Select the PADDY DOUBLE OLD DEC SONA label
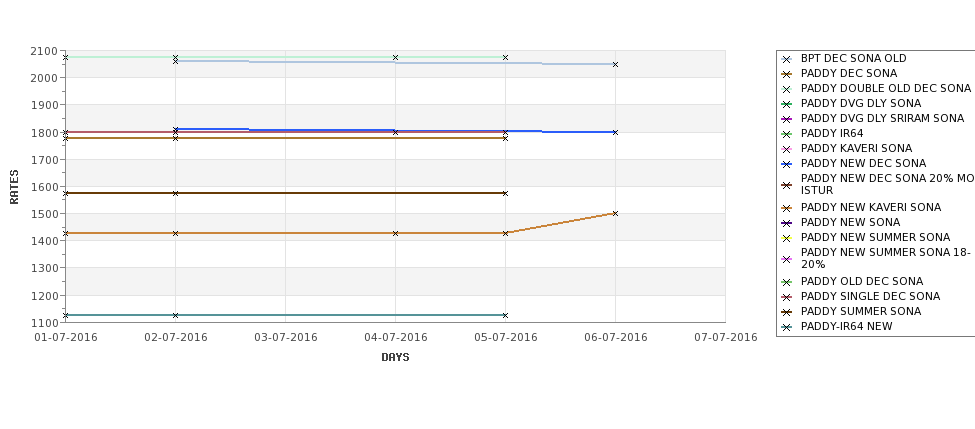The image size is (975, 429). (x=885, y=88)
